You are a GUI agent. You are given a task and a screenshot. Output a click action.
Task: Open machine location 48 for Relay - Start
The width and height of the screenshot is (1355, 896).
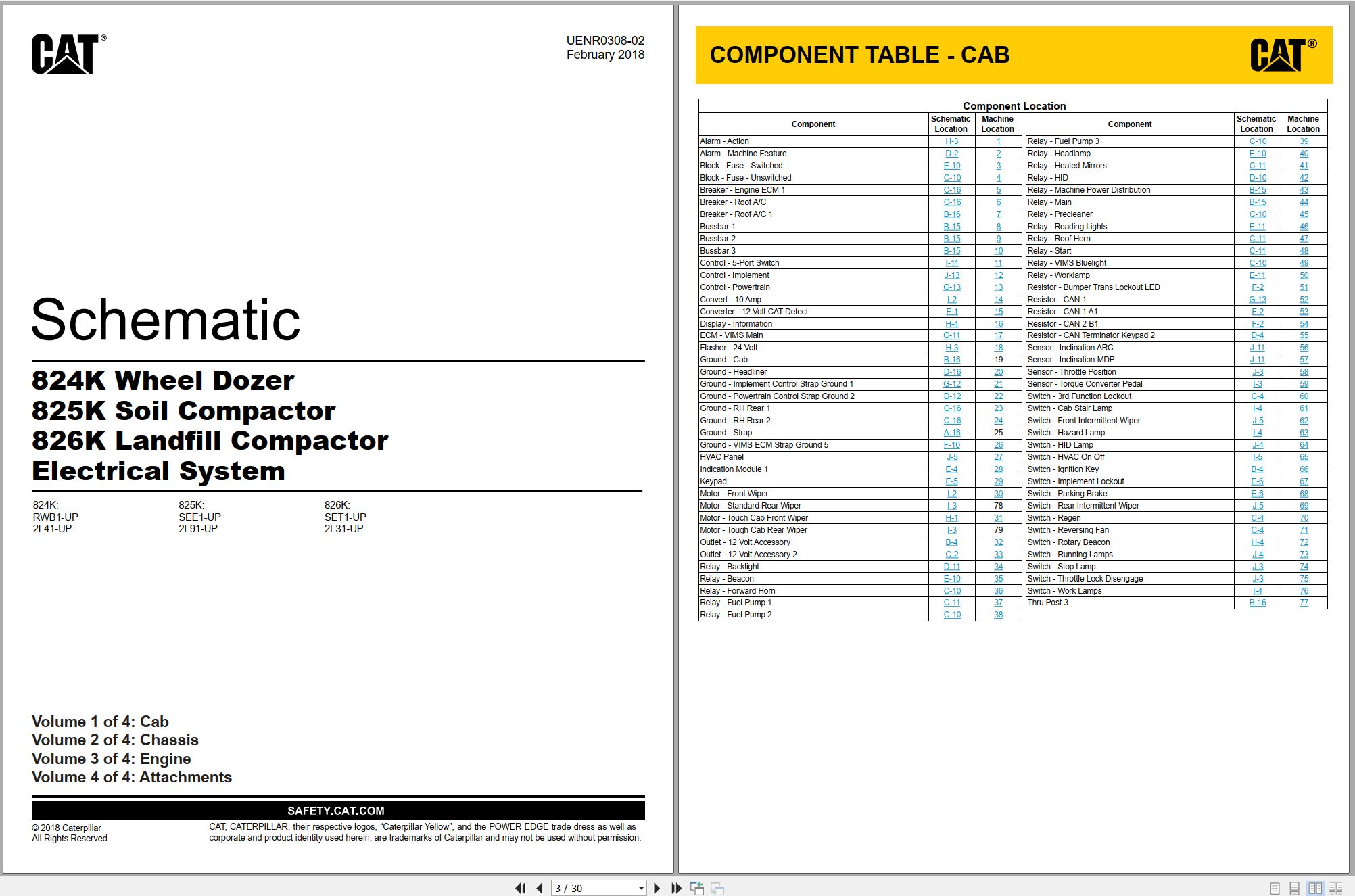(x=1304, y=251)
